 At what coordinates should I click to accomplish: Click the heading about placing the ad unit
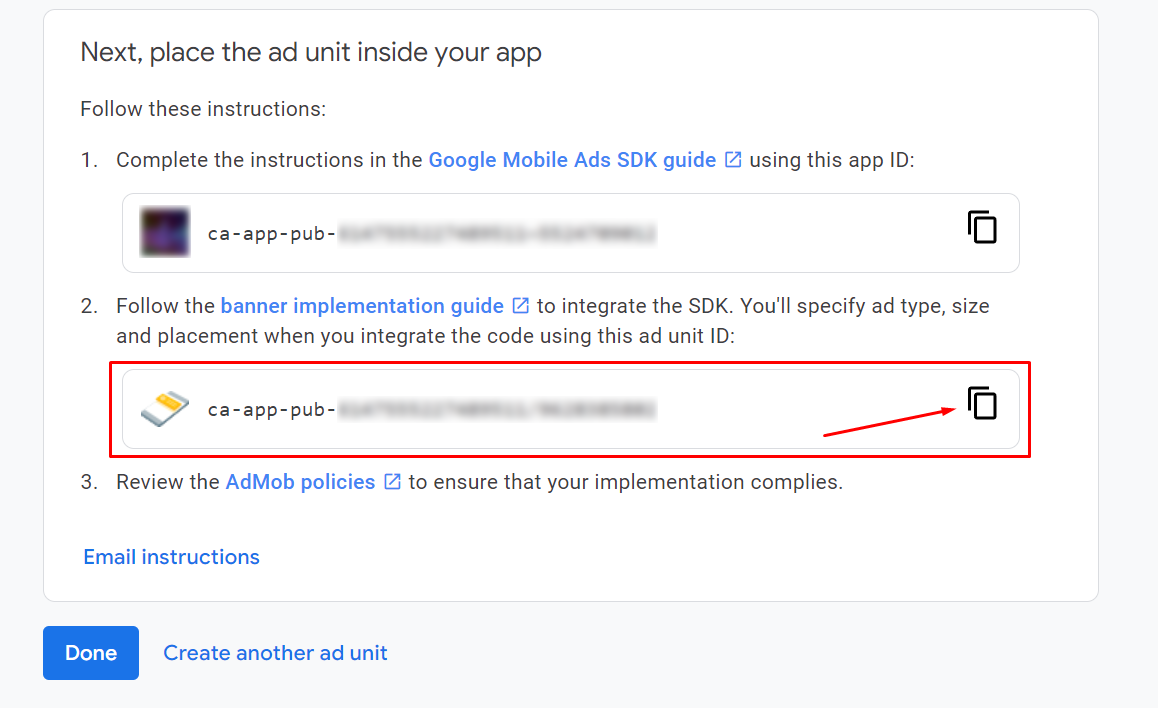311,52
